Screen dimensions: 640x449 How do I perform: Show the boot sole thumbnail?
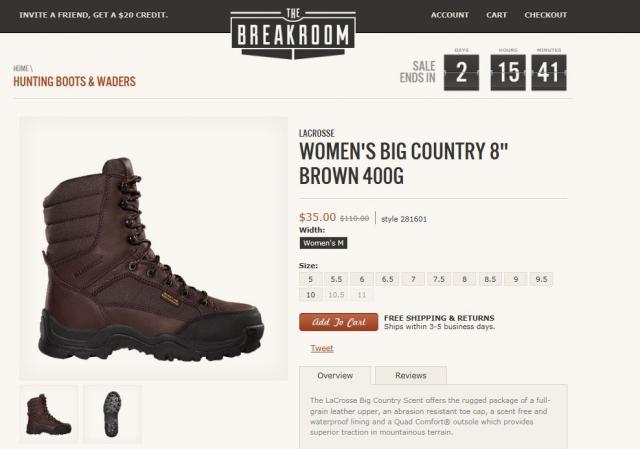coord(113,414)
